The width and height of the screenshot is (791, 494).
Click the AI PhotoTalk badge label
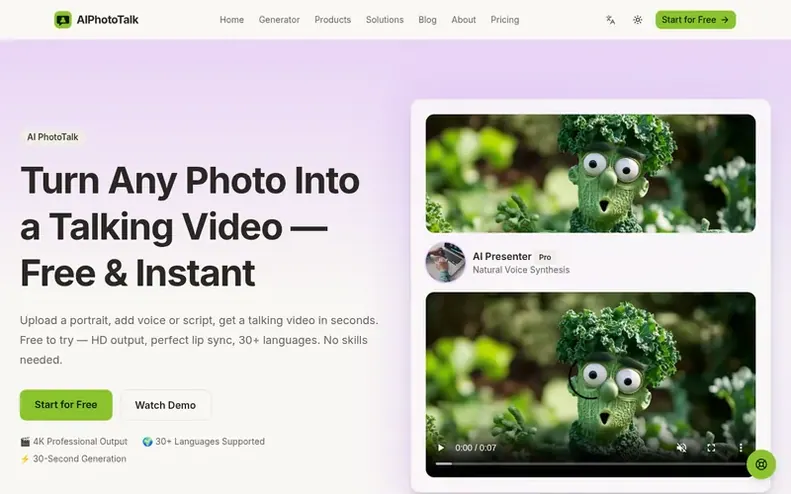(52, 137)
